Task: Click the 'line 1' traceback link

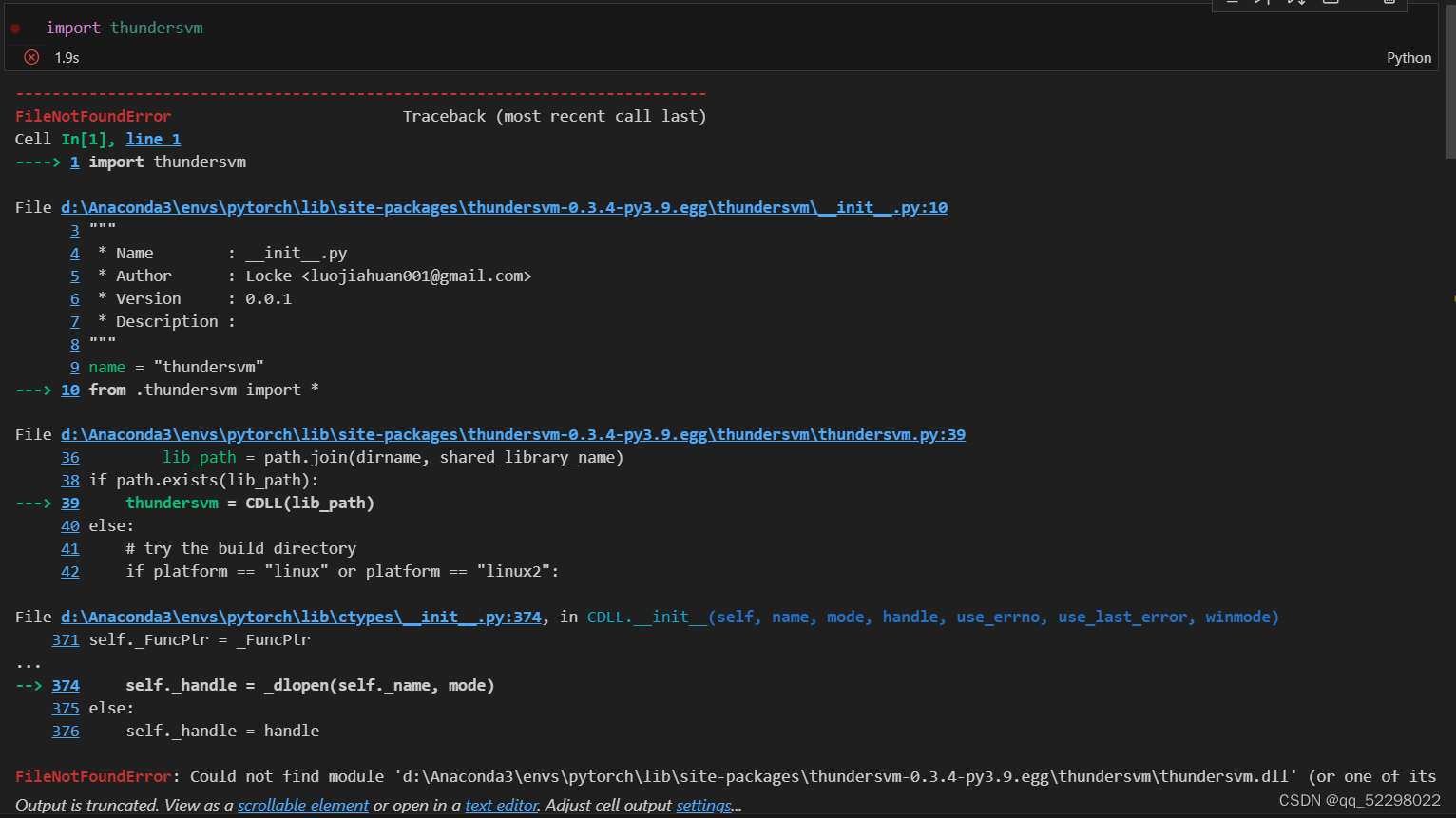Action: tap(152, 139)
